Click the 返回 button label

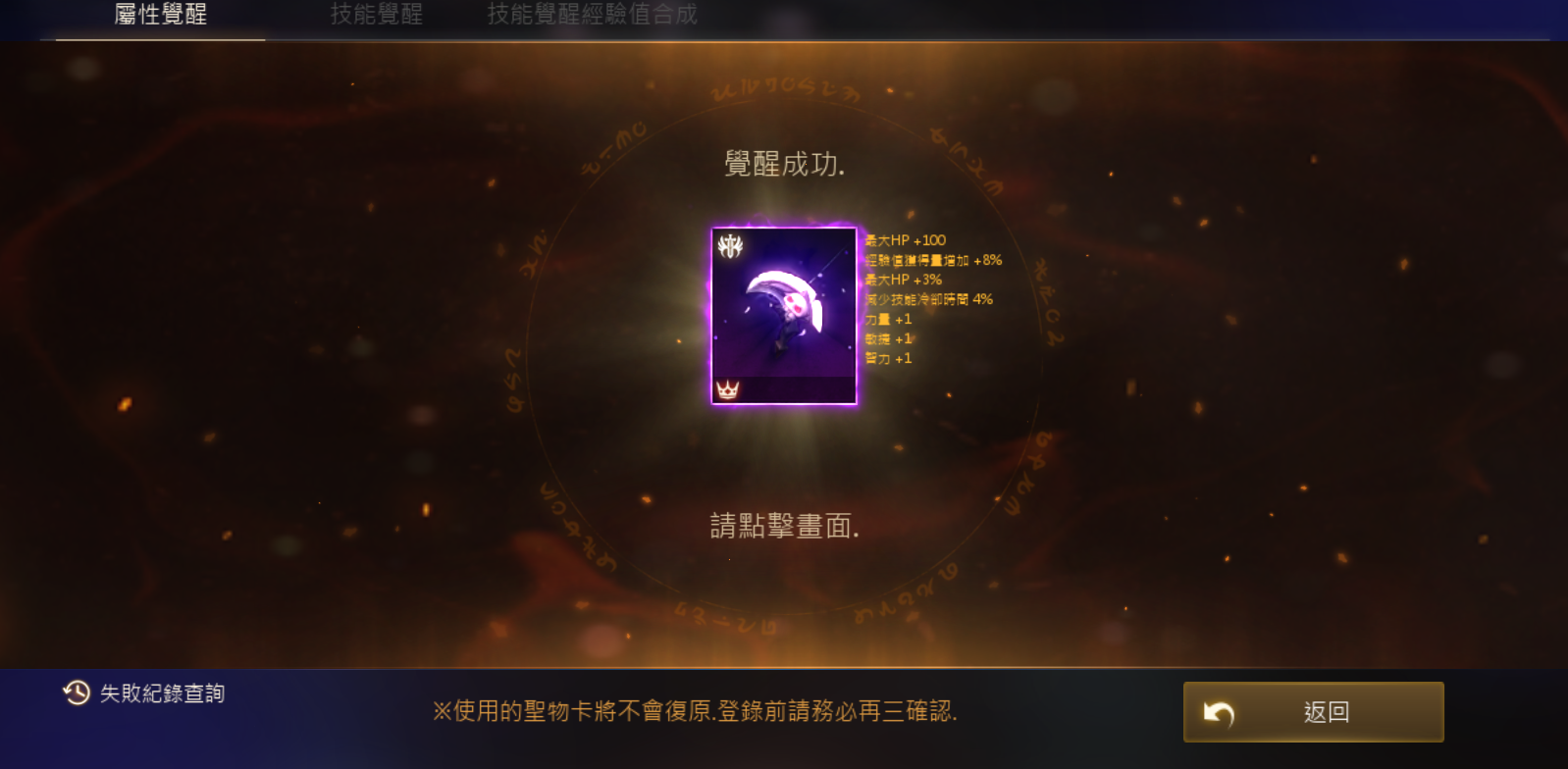point(1327,712)
